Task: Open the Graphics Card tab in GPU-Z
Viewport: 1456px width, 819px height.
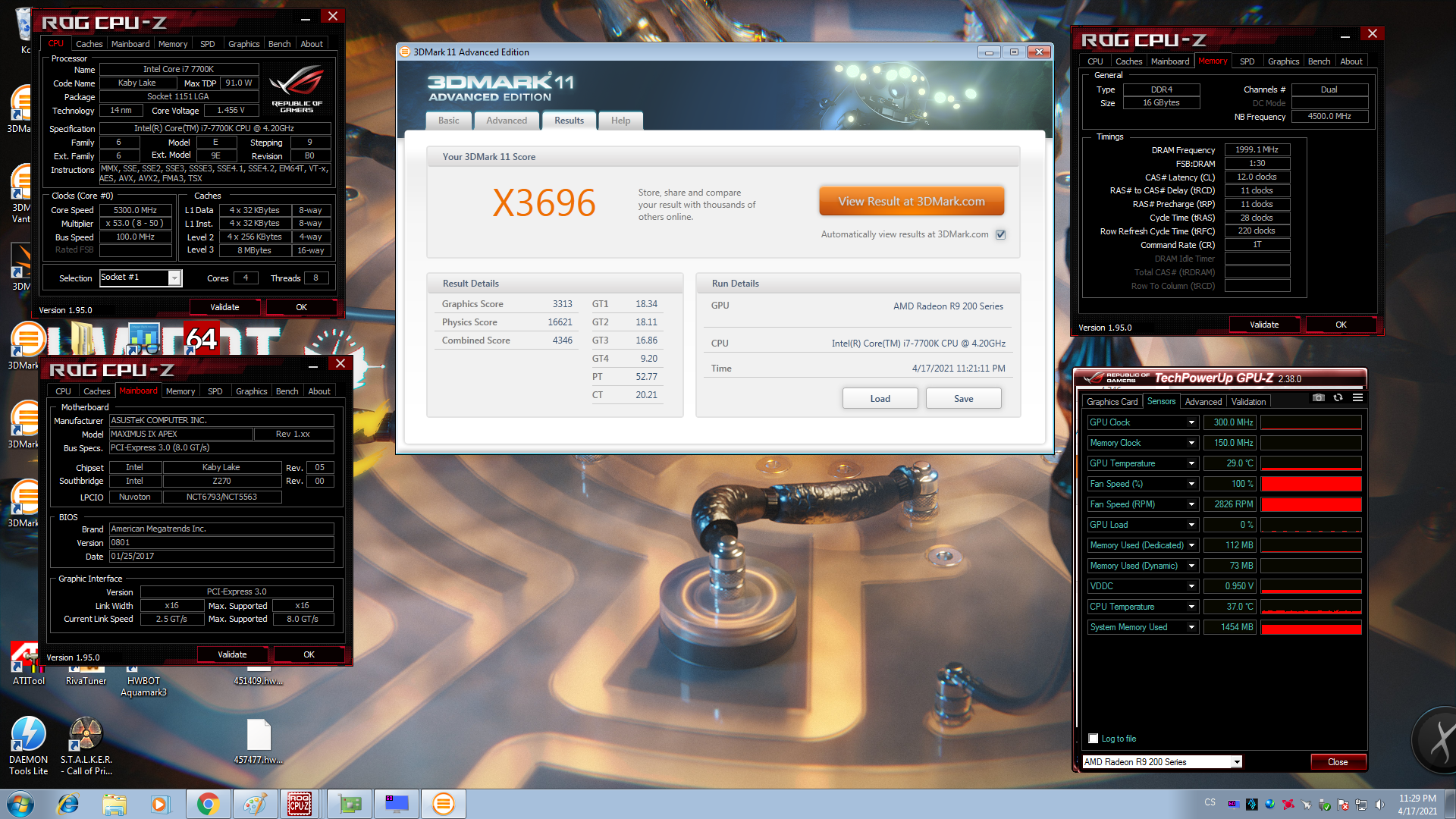Action: click(x=1112, y=402)
